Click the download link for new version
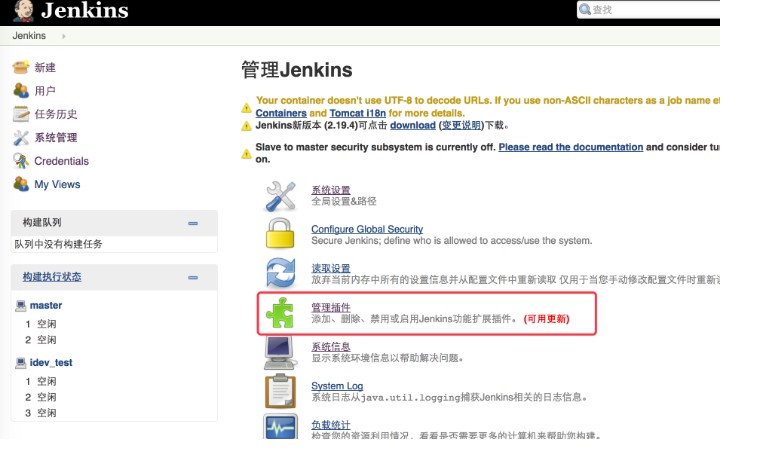This screenshot has height=459, width=762. tap(413, 125)
